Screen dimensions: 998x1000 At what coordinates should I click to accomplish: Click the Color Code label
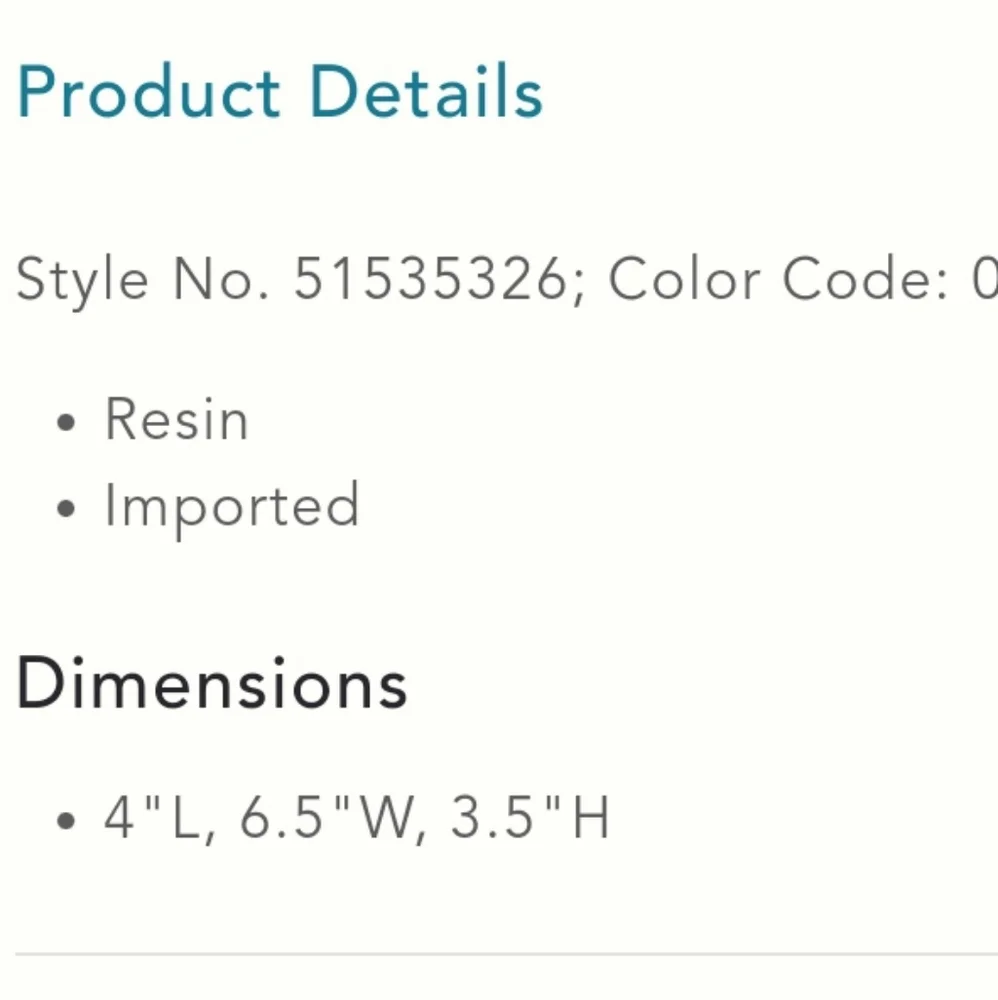779,279
